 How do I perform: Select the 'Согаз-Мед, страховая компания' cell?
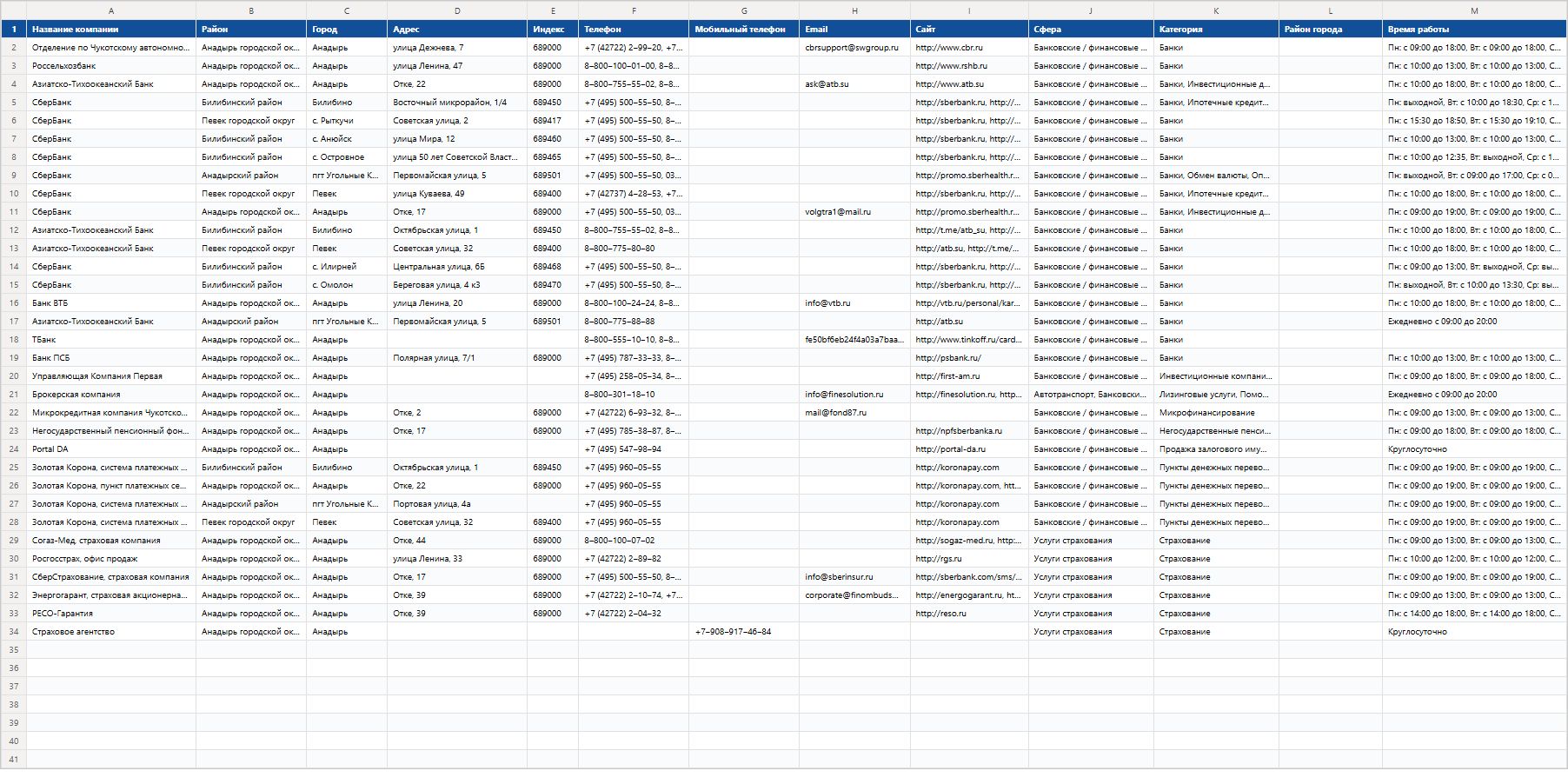[111, 541]
